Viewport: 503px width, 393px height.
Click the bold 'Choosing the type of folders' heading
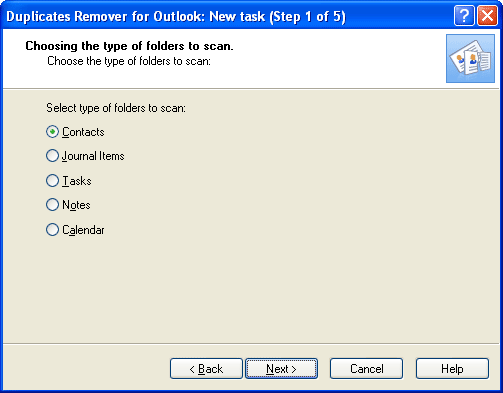click(x=129, y=46)
